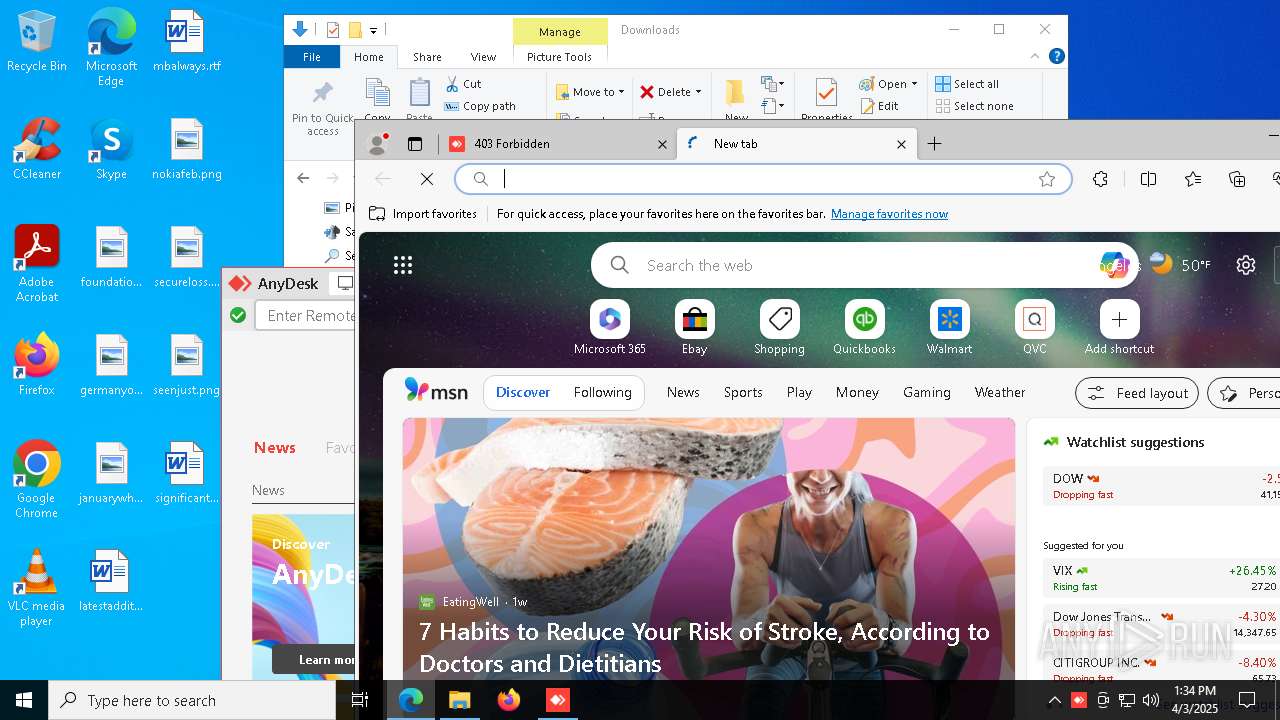Image resolution: width=1280 pixels, height=720 pixels.
Task: Add page to favorites star in address bar
Action: (x=1047, y=179)
